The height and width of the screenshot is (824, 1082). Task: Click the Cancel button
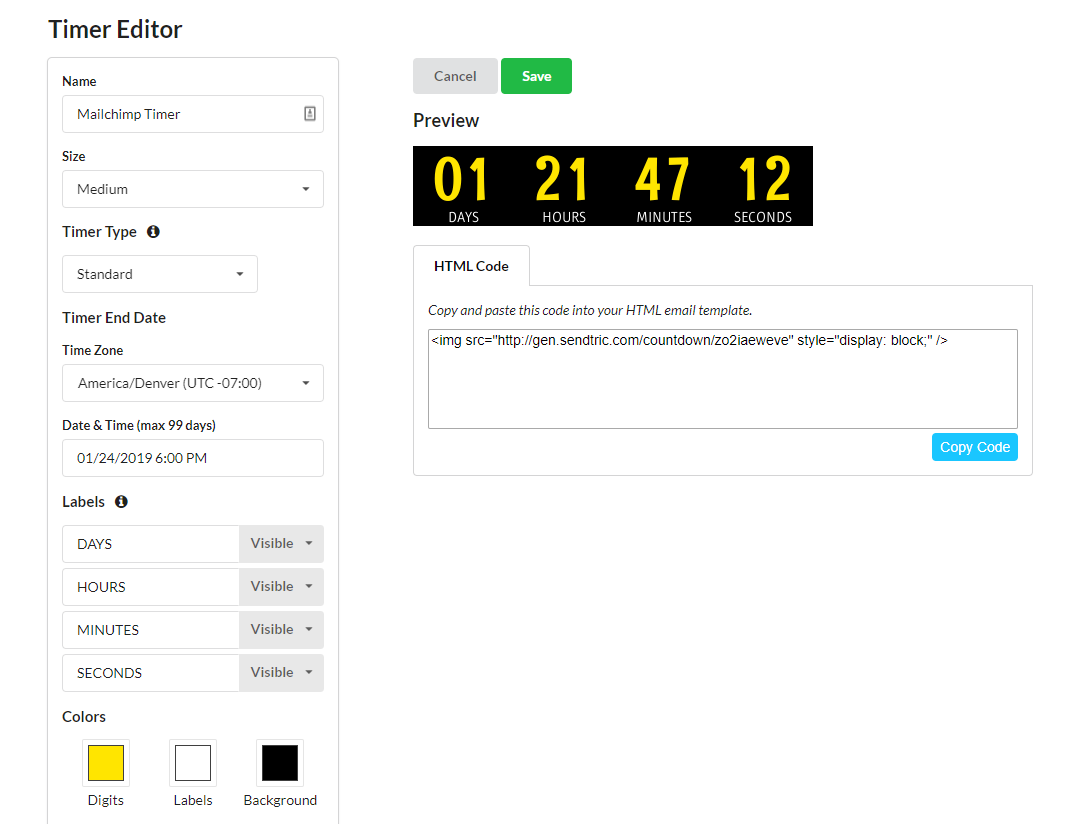tap(455, 76)
